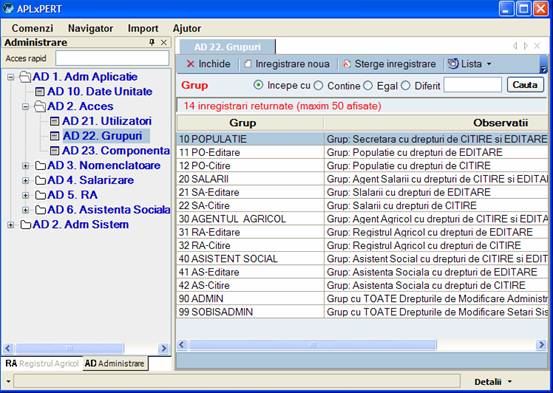Expand the AD 4. Salarizare node
Viewport: 553px width, 393px height.
tap(25, 180)
